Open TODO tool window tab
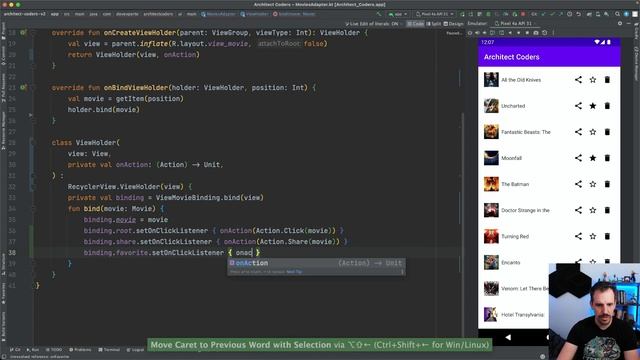This screenshot has height=360, width=640. (x=54, y=350)
